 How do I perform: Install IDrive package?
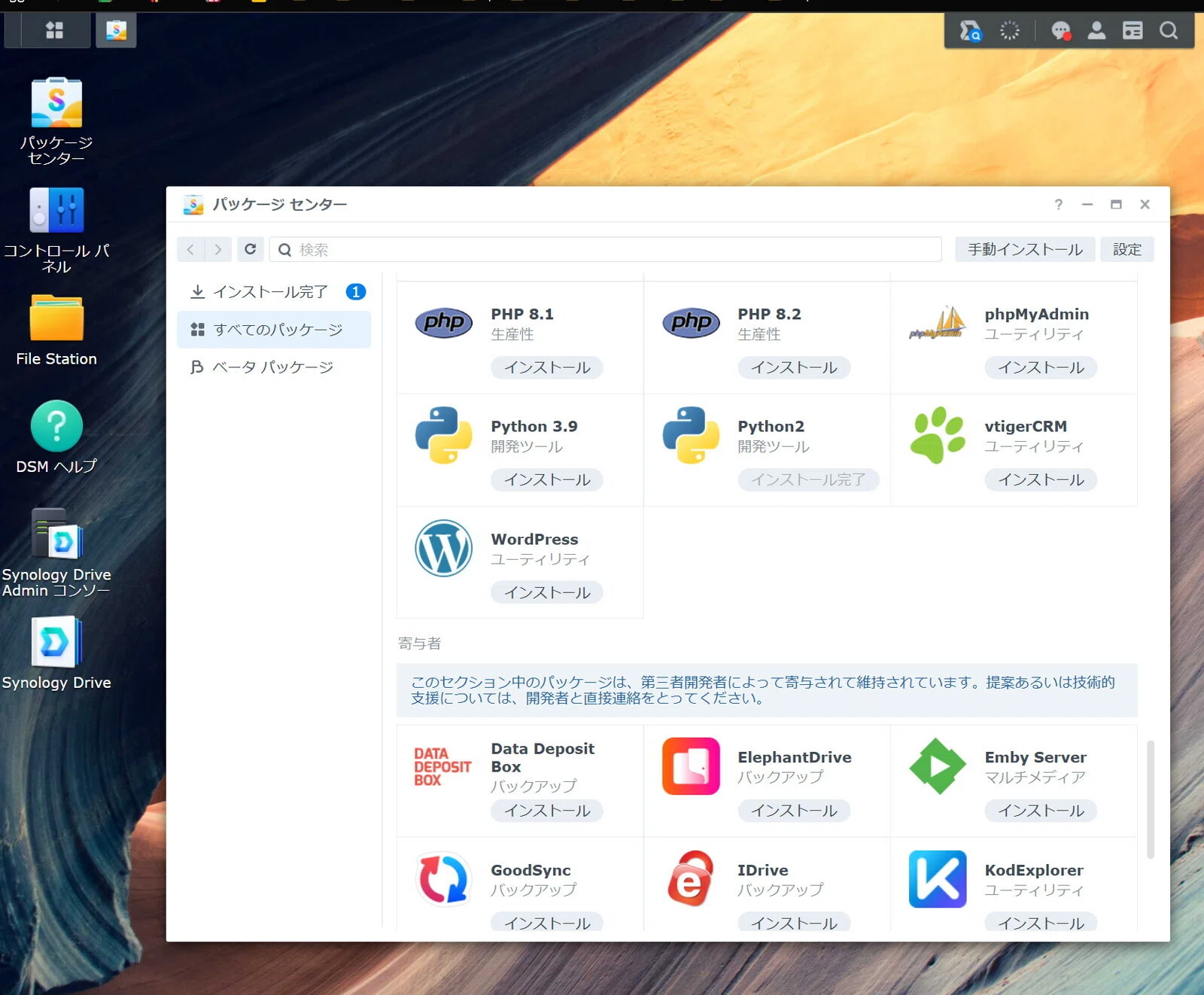pyautogui.click(x=794, y=922)
